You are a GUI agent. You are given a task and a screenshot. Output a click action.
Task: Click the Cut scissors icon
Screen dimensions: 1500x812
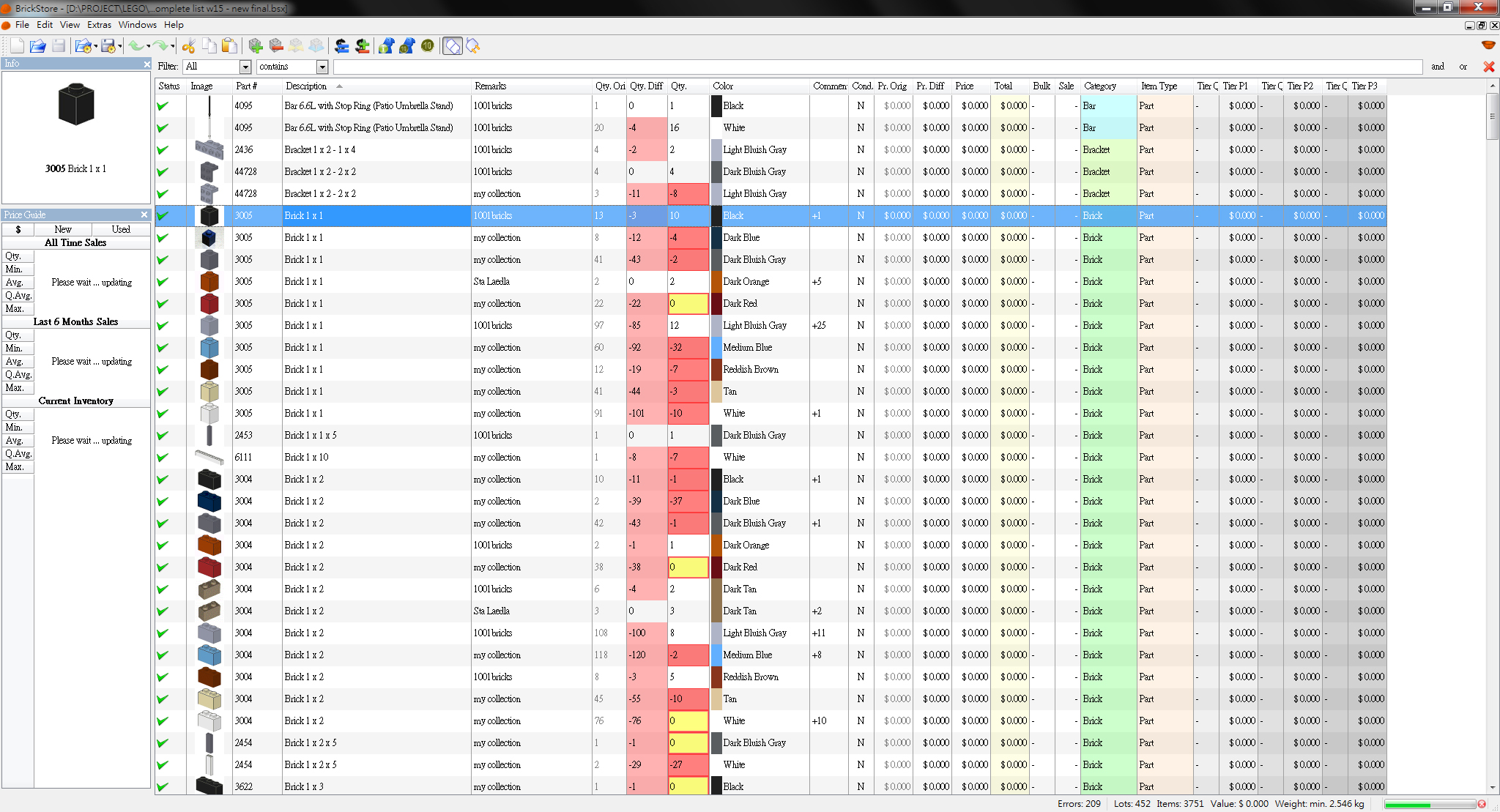(189, 46)
